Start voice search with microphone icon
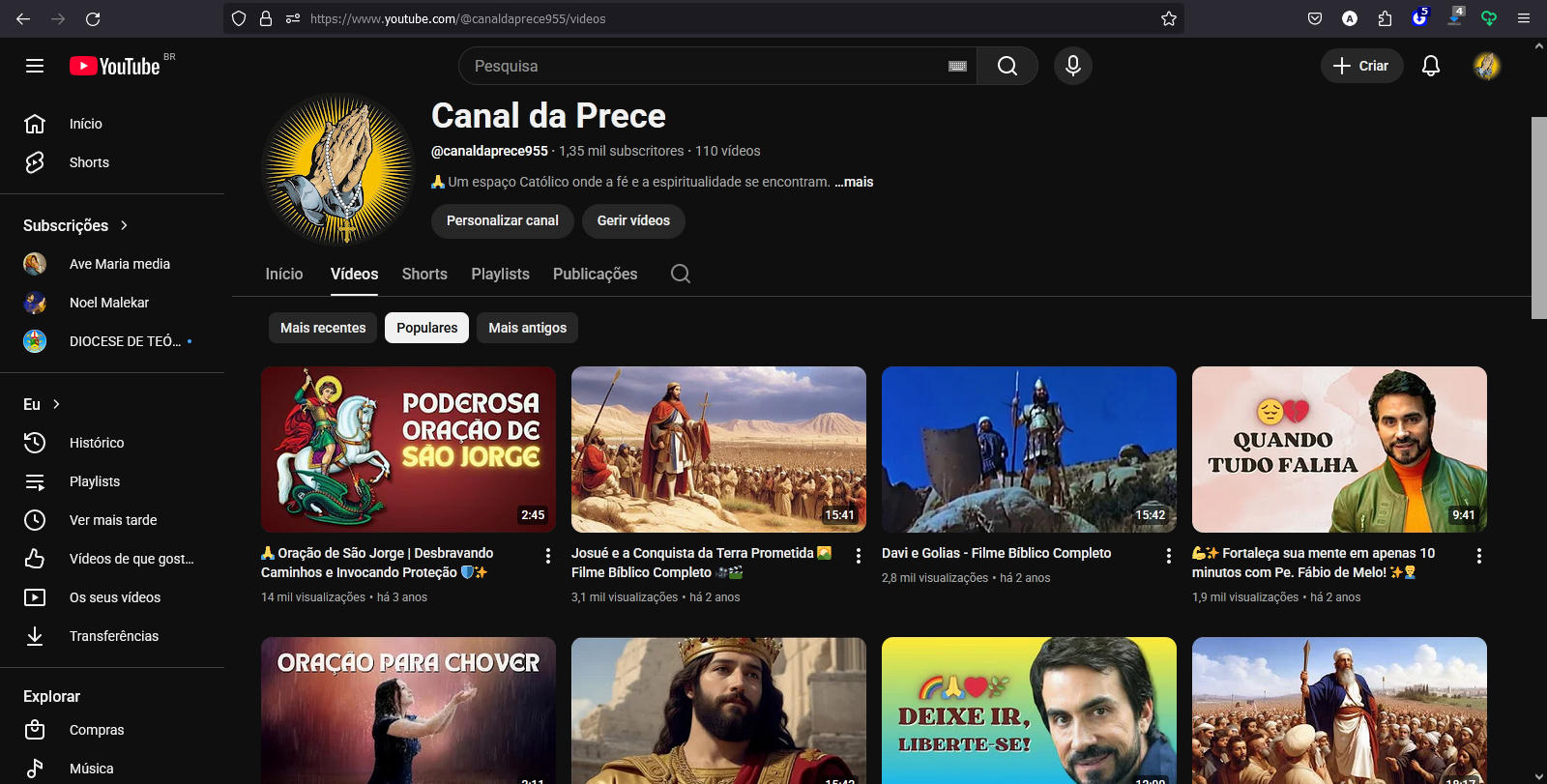The height and width of the screenshot is (784, 1547). coord(1072,66)
